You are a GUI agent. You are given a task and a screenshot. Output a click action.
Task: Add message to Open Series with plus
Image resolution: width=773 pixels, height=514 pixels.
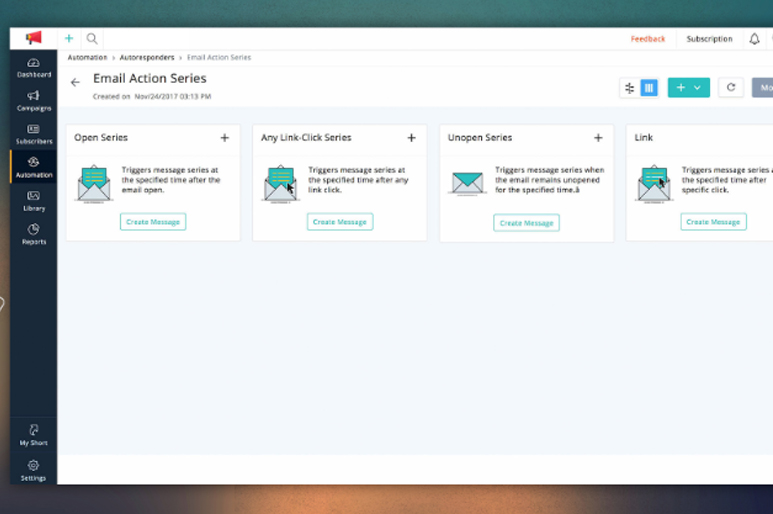[x=224, y=138]
